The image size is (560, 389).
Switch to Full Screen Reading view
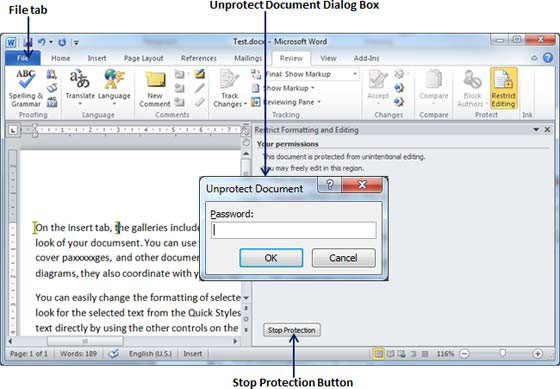point(391,354)
